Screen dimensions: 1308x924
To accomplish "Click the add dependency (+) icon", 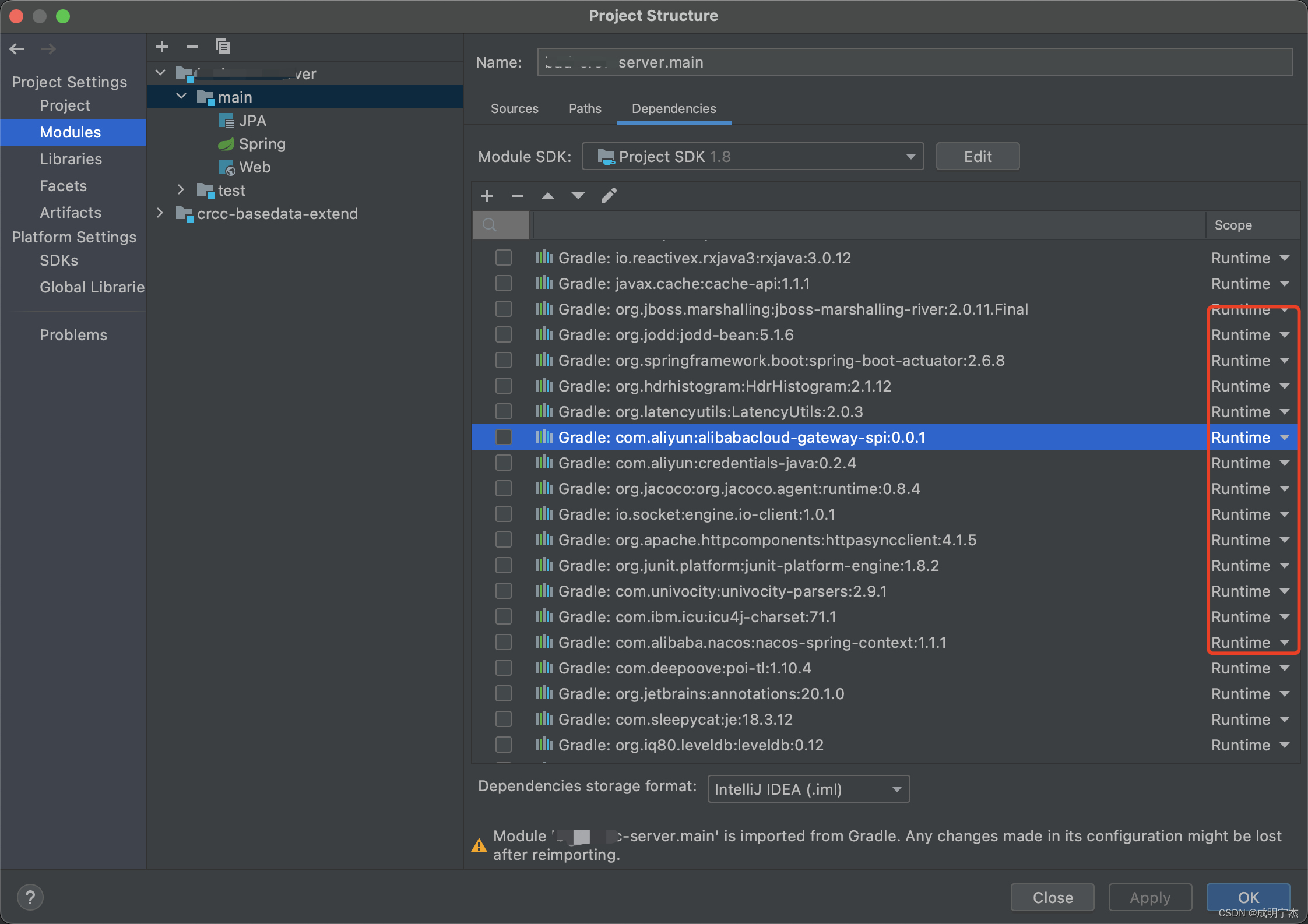I will 487,195.
